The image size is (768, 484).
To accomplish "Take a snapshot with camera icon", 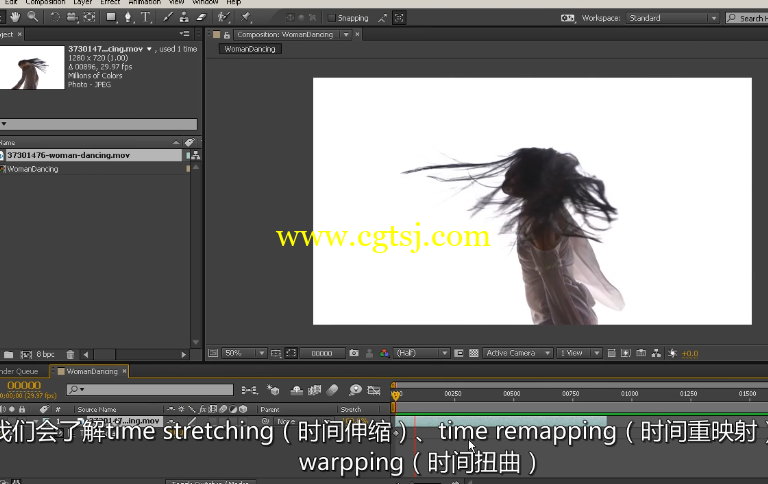I will pyautogui.click(x=354, y=353).
